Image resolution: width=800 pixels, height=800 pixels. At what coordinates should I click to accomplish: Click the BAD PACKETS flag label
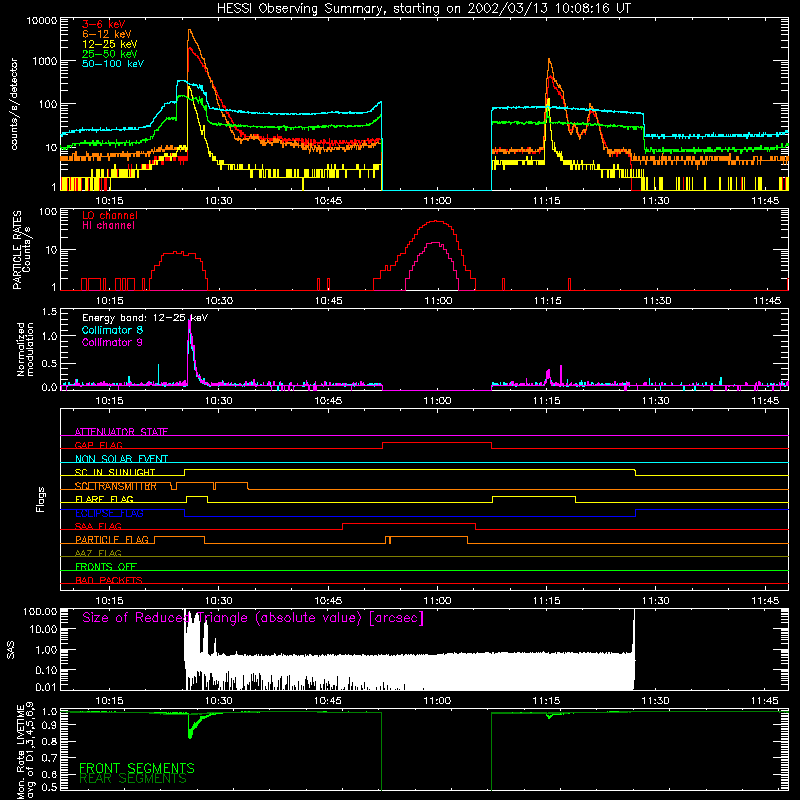point(109,580)
